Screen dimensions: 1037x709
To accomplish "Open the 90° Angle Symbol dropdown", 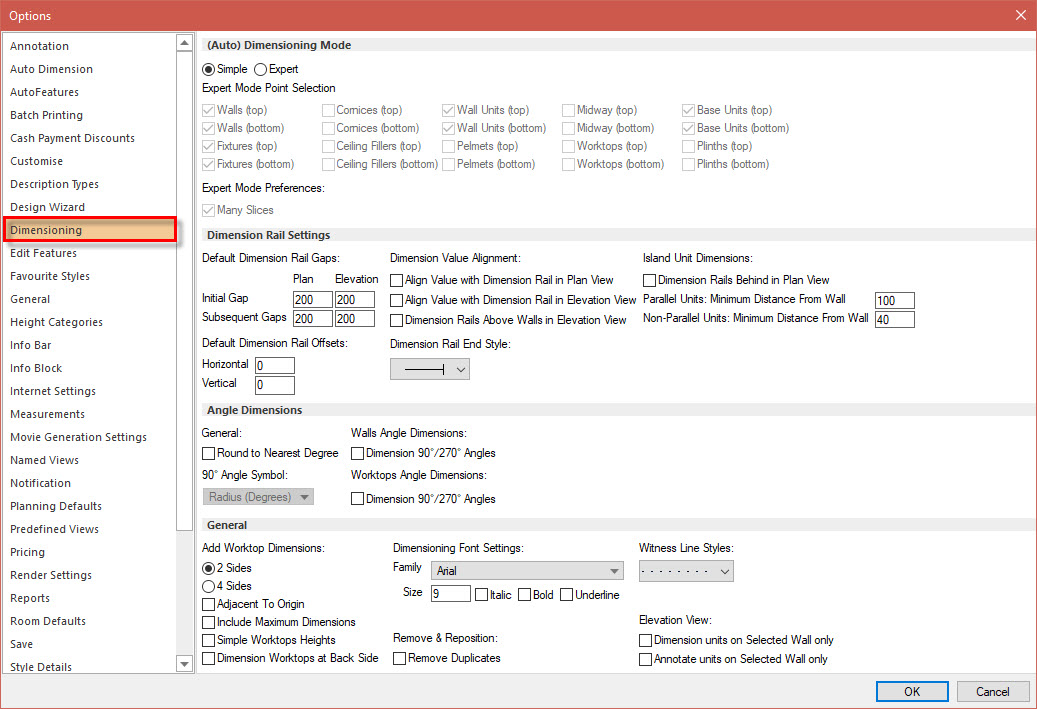I will point(257,496).
